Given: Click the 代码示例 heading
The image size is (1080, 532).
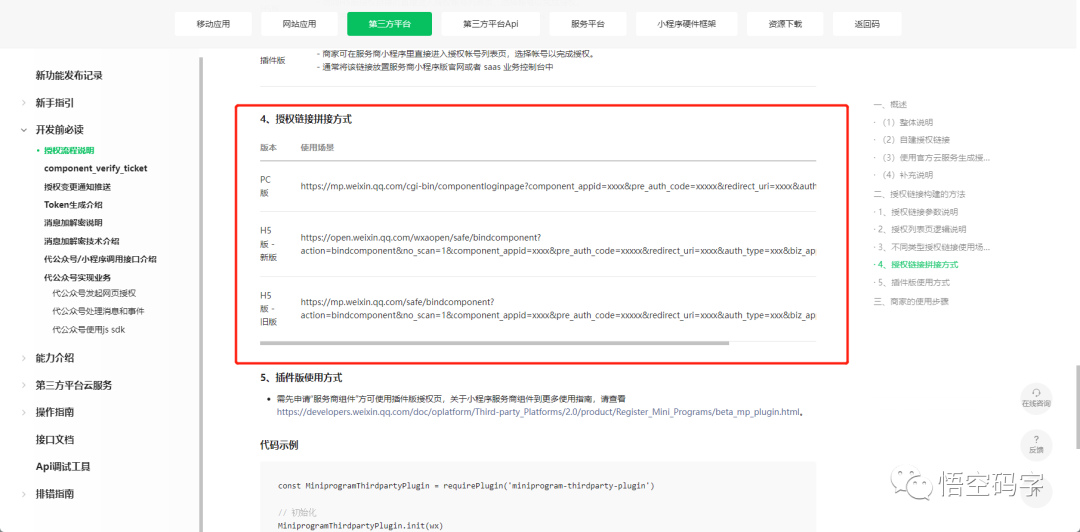Looking at the screenshot, I should [279, 445].
